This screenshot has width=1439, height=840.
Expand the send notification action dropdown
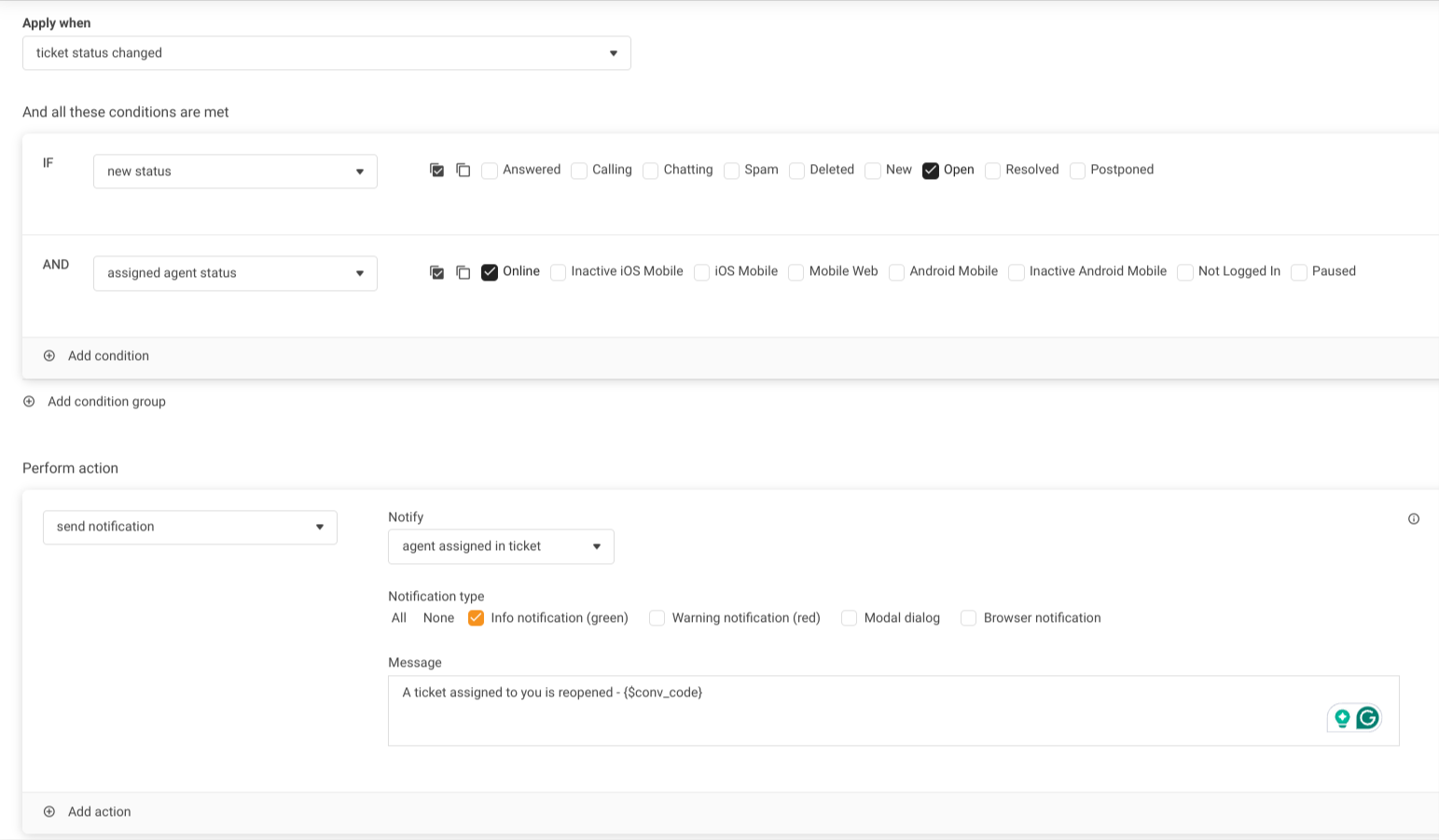[x=189, y=527]
